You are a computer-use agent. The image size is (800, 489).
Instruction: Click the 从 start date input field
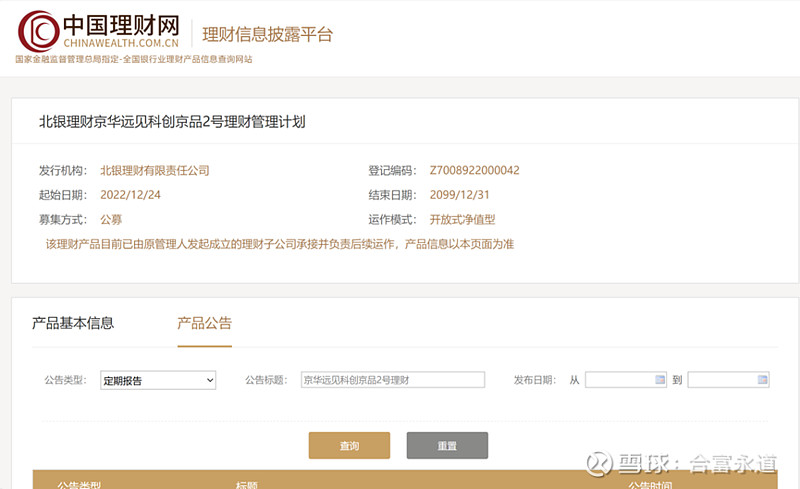pyautogui.click(x=626, y=380)
